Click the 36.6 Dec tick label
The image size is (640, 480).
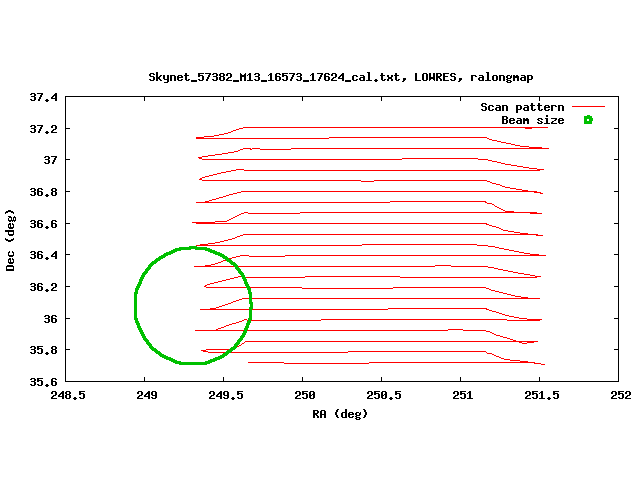click(43, 224)
